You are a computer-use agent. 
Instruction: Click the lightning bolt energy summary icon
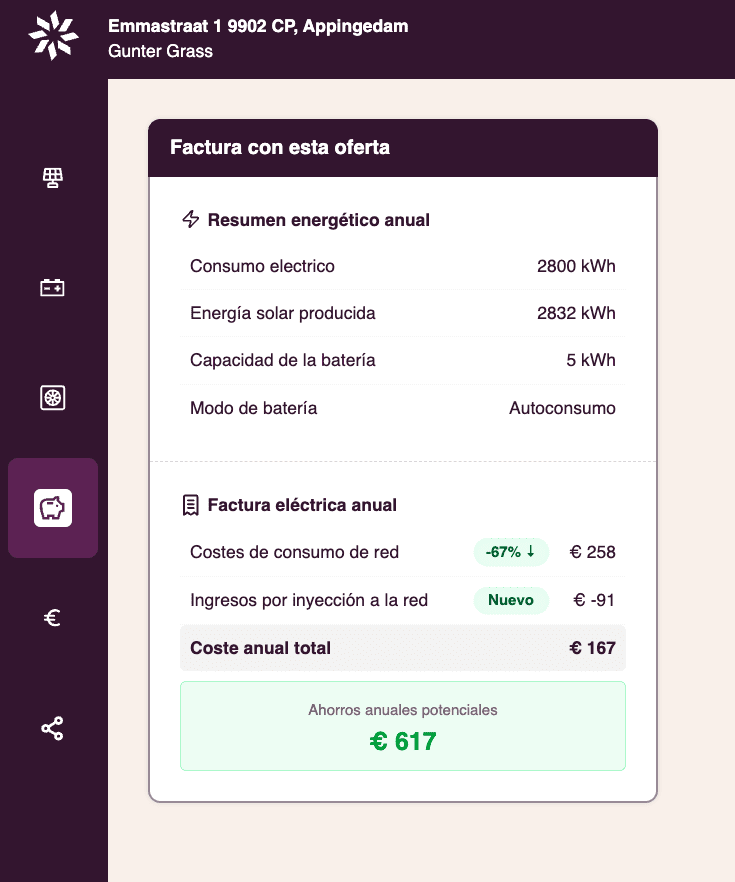pyautogui.click(x=191, y=220)
